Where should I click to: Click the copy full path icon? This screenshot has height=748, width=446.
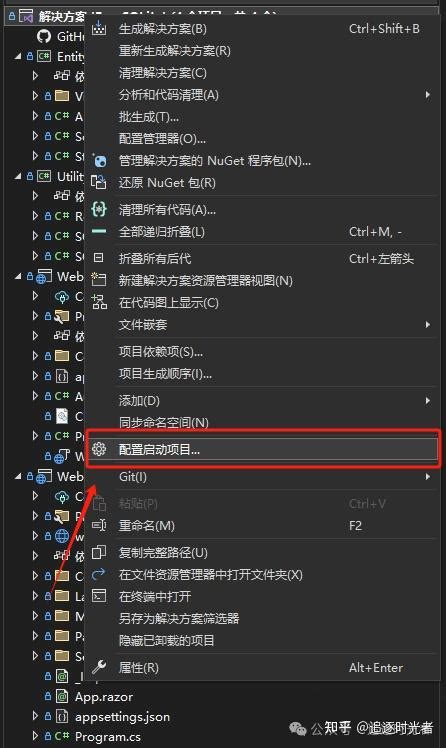point(99,552)
